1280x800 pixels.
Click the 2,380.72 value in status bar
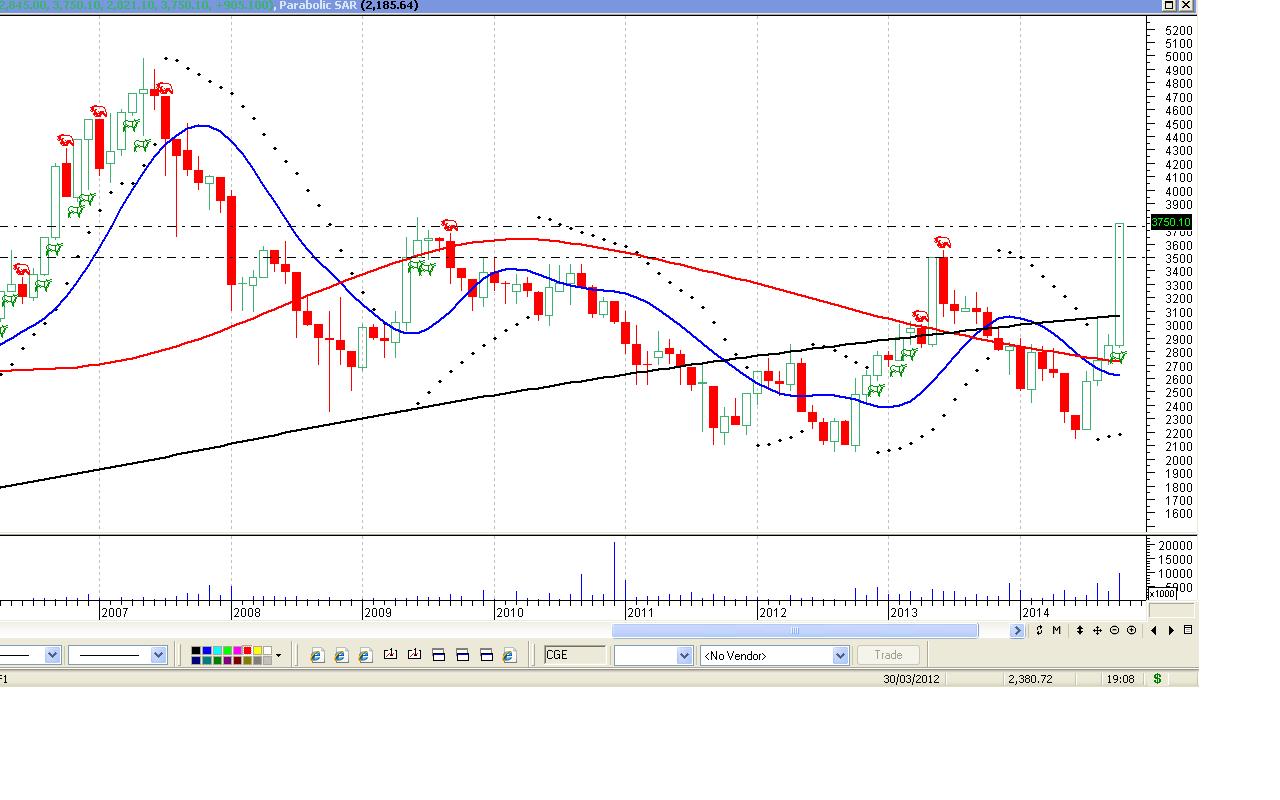coord(1031,679)
